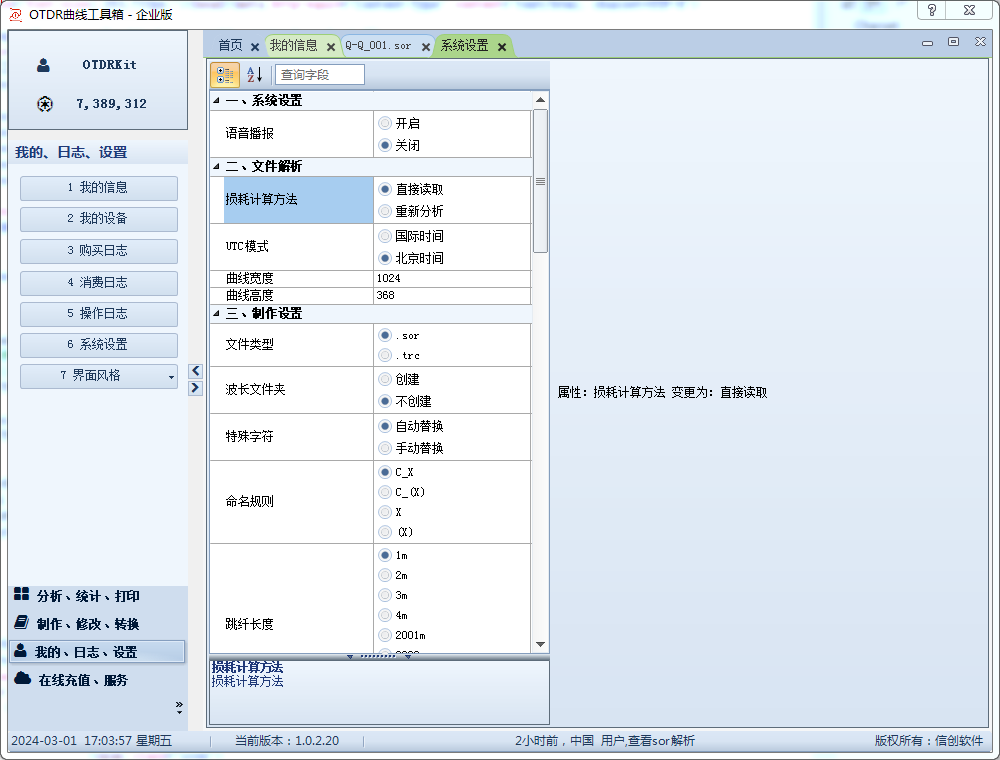Collapse the 一、系统设置 section
Screen dimensions: 1000x760
[217, 101]
